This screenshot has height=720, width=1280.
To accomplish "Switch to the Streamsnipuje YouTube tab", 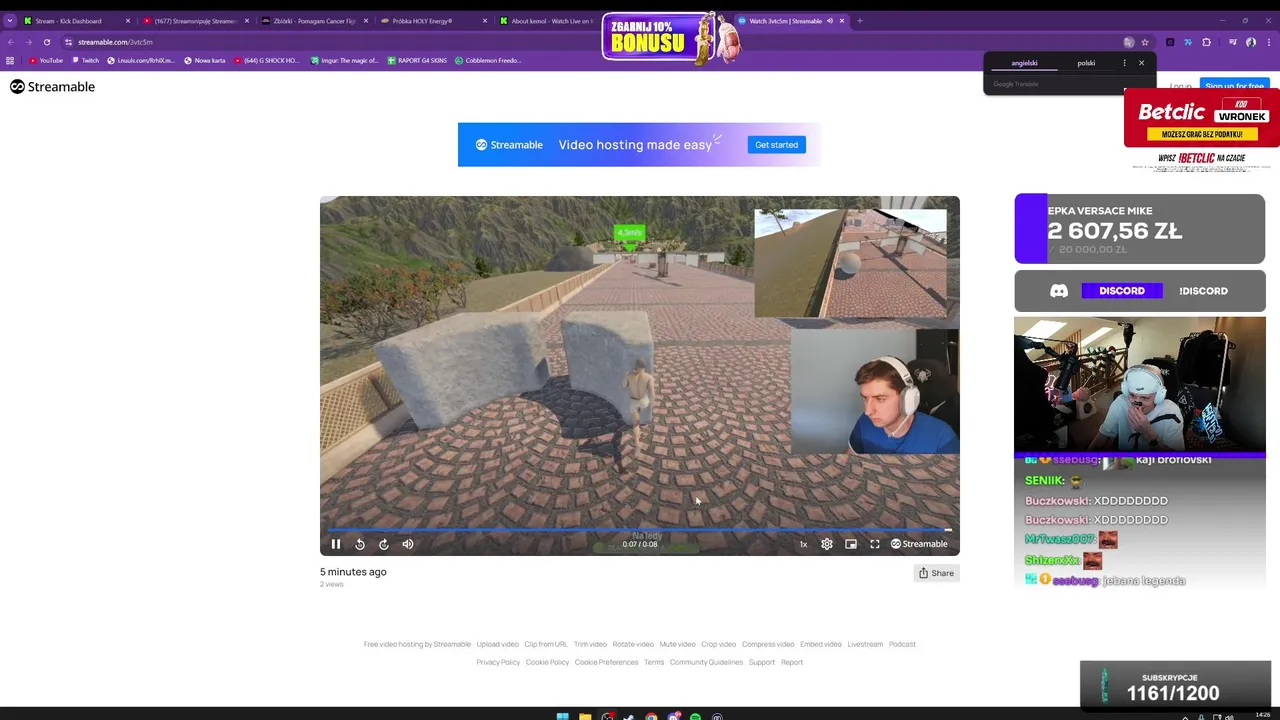I will (x=195, y=21).
